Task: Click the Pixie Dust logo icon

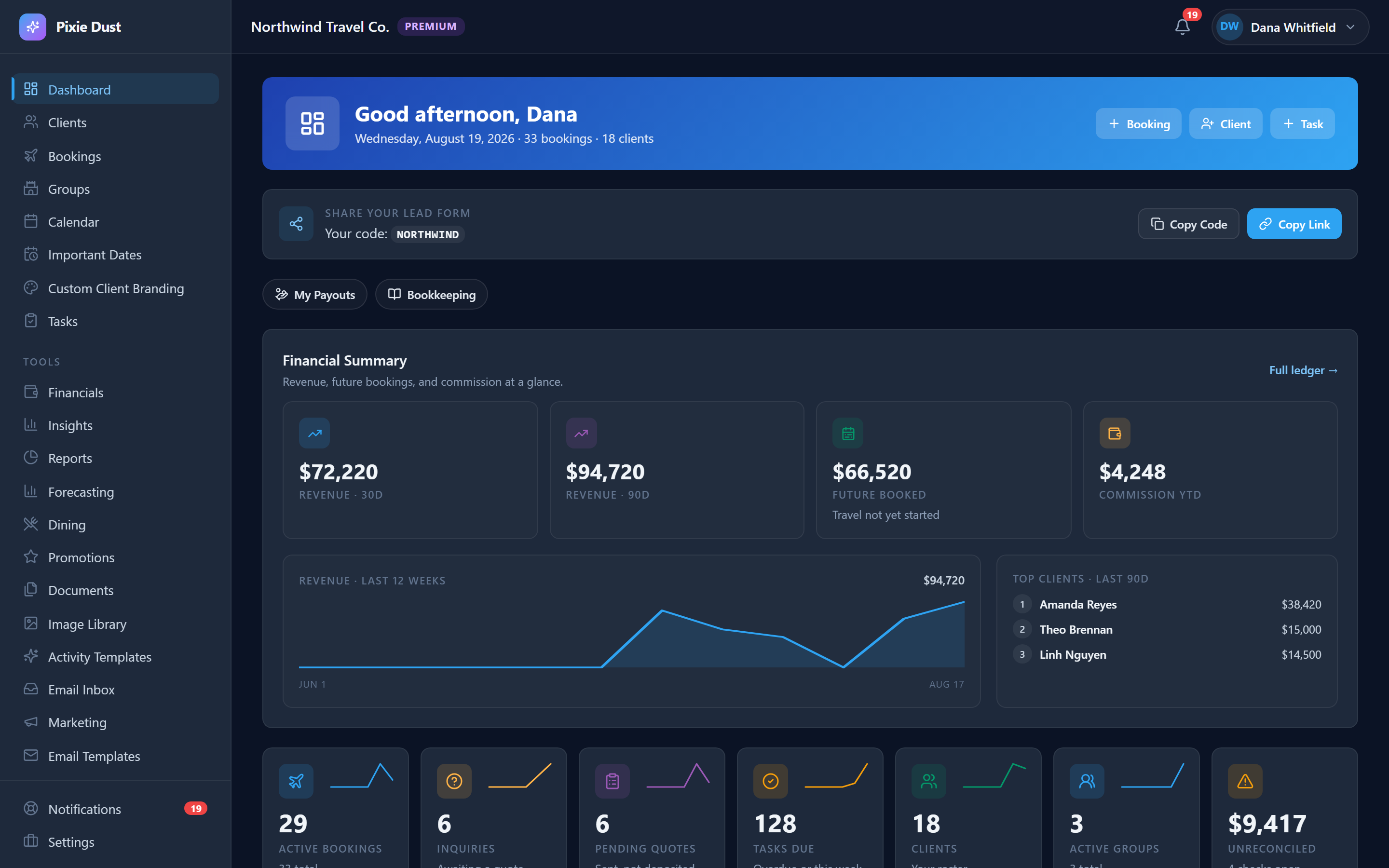Action: point(33,27)
